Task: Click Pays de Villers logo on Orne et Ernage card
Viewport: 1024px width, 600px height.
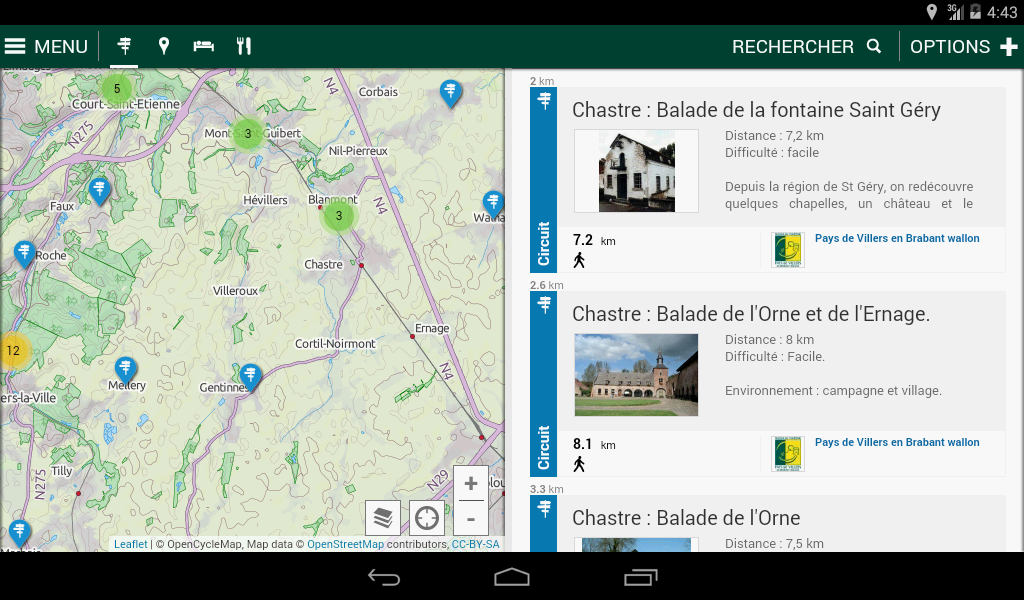Action: [788, 454]
